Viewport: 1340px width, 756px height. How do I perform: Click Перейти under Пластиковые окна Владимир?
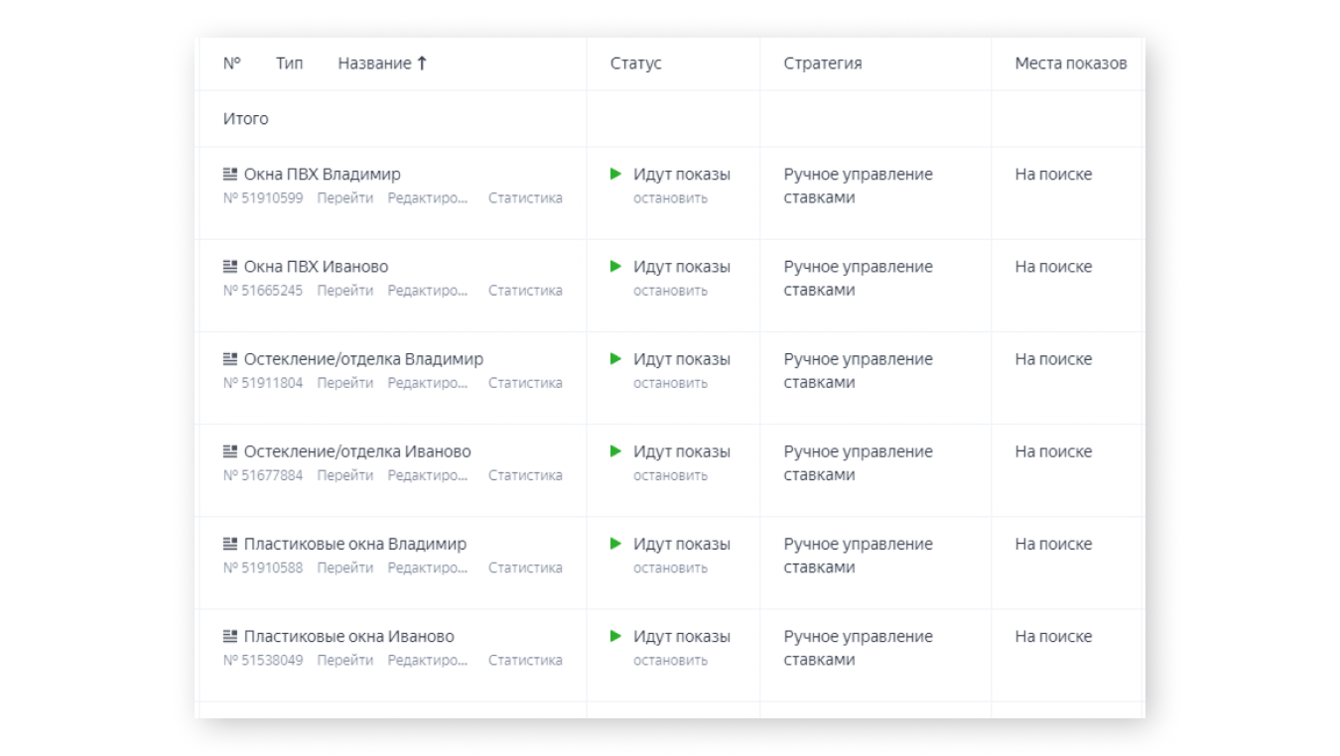[x=345, y=568]
